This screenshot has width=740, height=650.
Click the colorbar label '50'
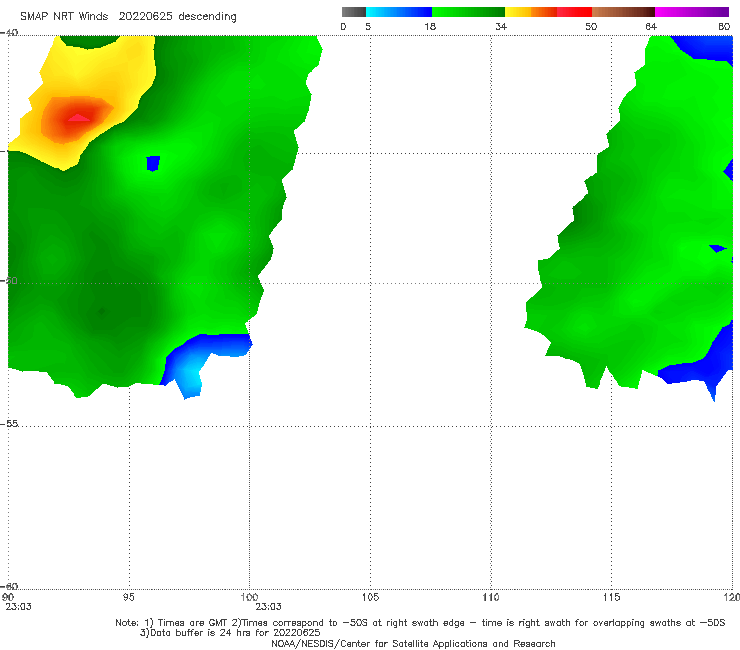pos(591,26)
